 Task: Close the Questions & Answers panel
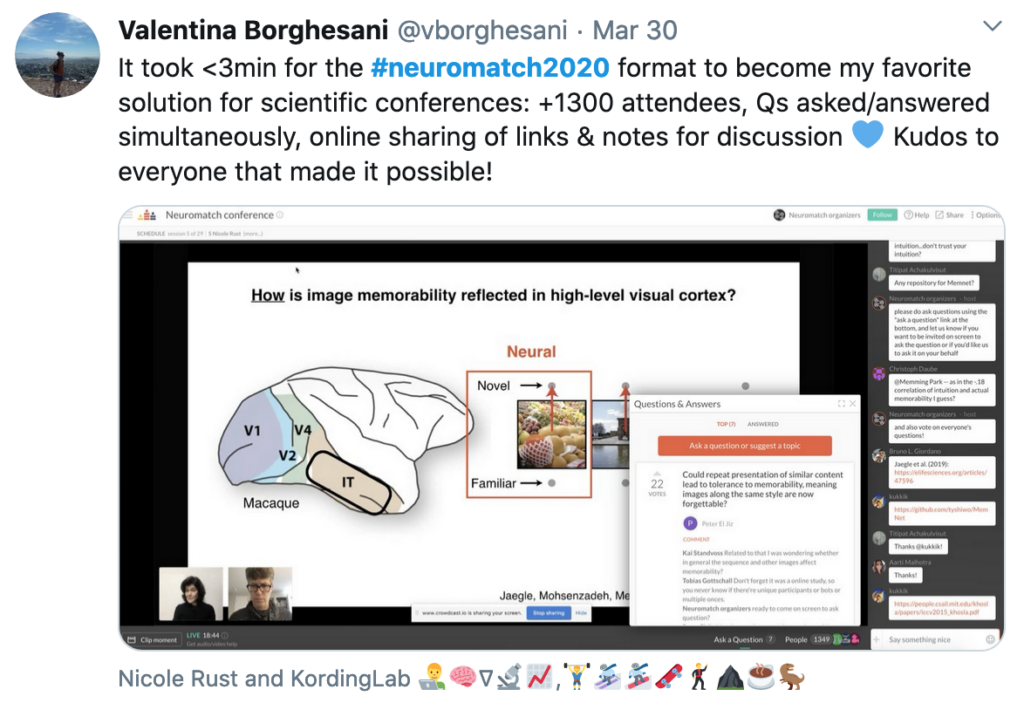[x=852, y=404]
